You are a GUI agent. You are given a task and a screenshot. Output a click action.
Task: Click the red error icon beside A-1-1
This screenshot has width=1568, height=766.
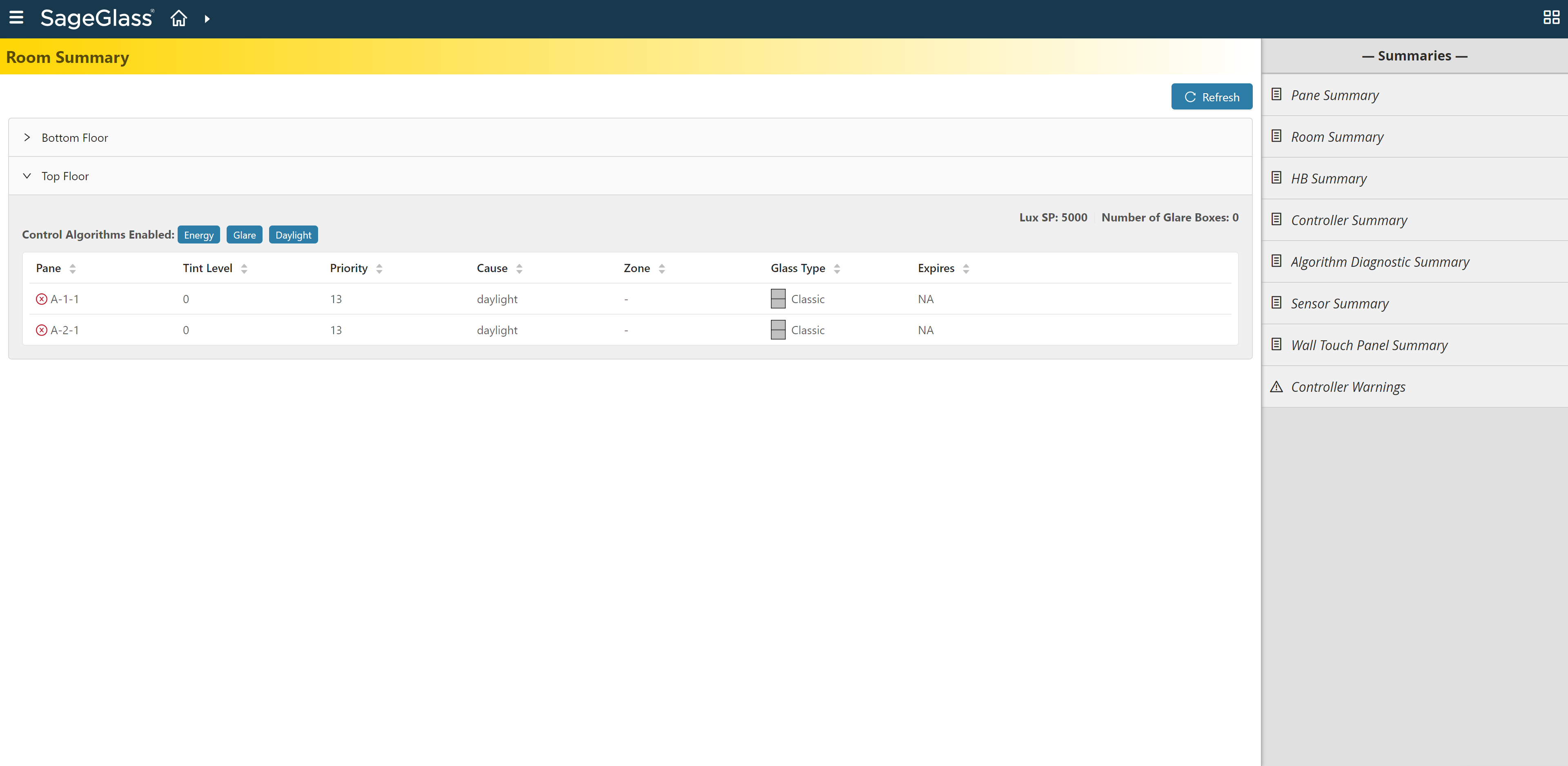coord(41,299)
